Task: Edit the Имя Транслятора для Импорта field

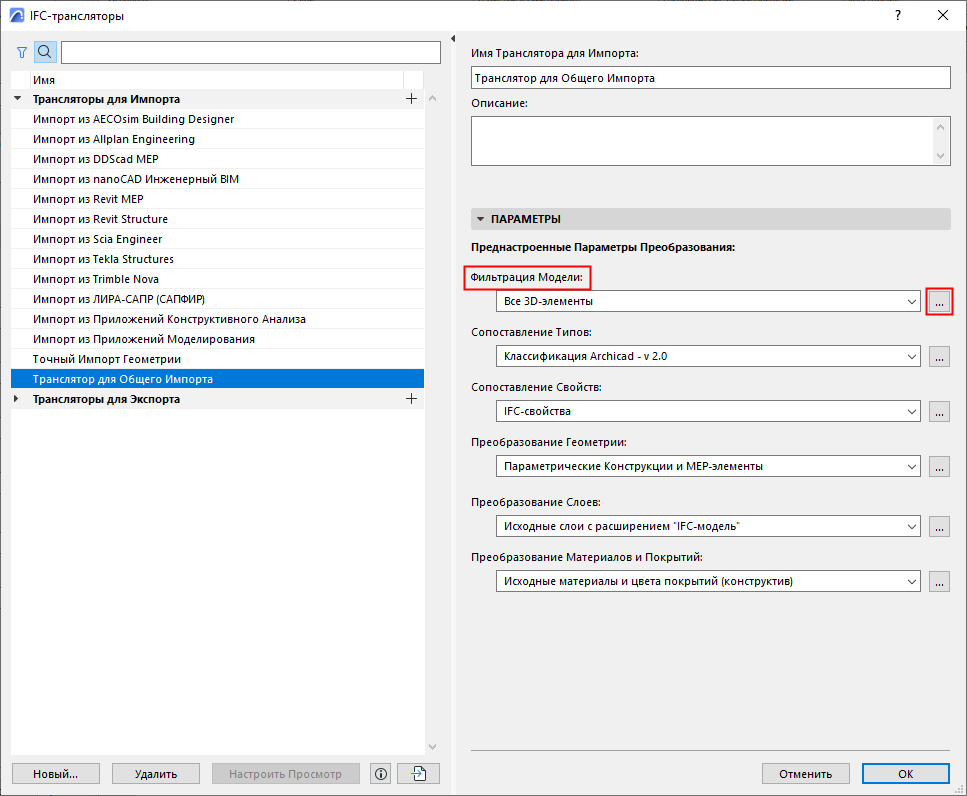Action: pos(710,78)
